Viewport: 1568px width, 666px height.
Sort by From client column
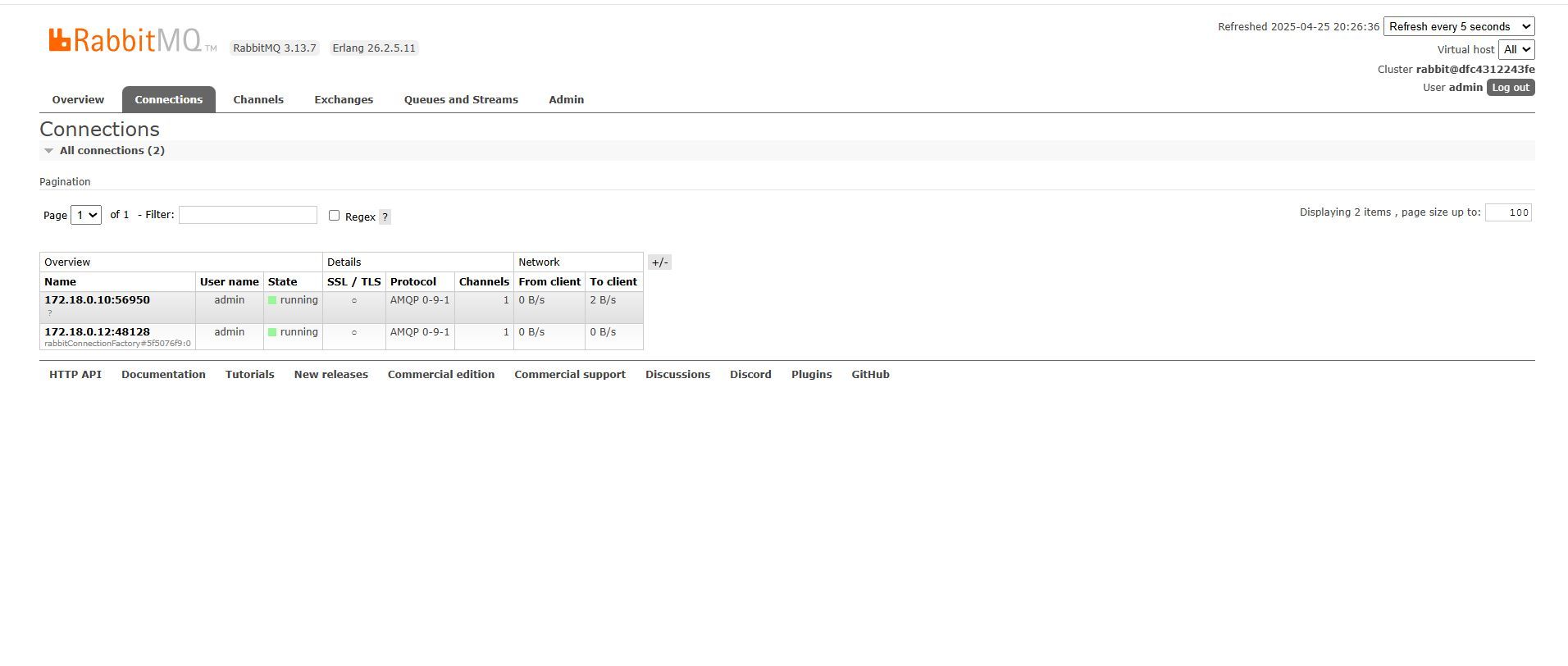click(549, 281)
